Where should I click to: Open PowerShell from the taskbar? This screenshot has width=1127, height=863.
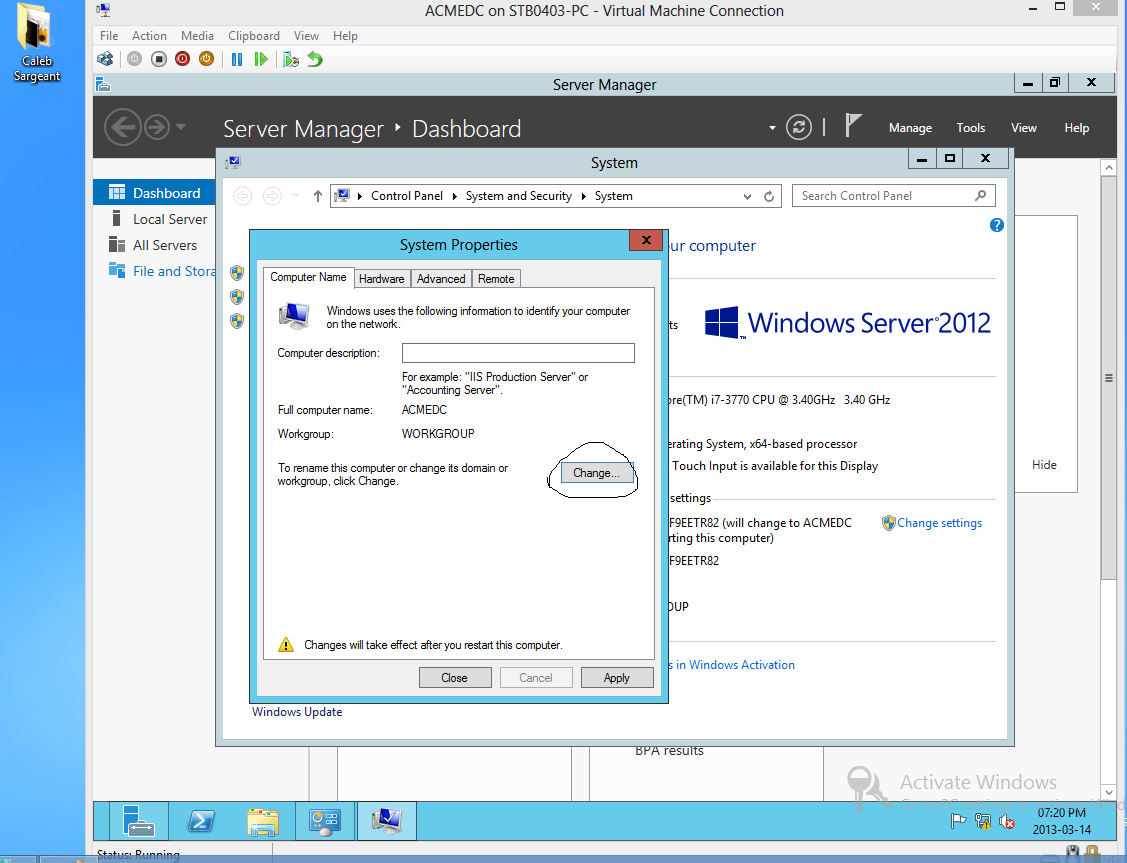pos(201,821)
